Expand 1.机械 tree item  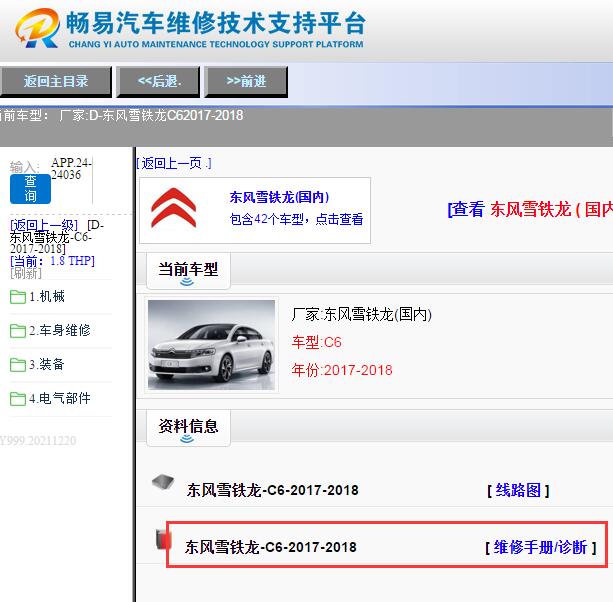[x=47, y=297]
